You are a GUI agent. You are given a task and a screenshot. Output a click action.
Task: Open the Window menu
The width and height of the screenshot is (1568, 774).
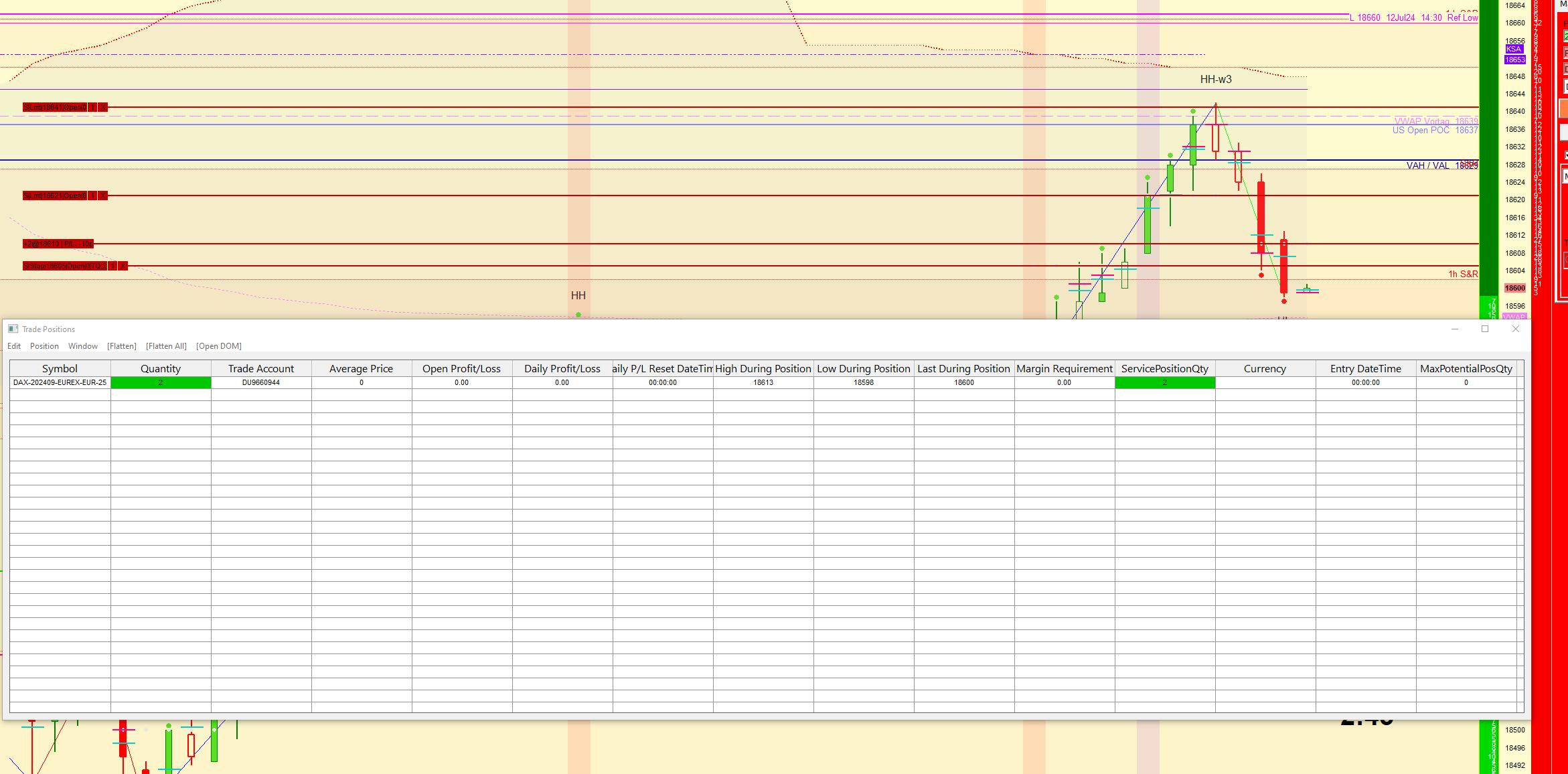[83, 346]
